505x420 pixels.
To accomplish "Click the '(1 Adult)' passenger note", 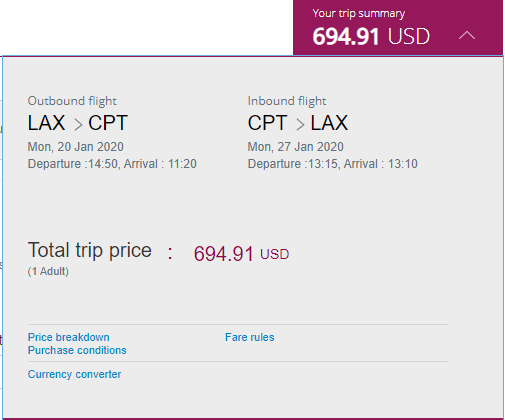I will [48, 271].
